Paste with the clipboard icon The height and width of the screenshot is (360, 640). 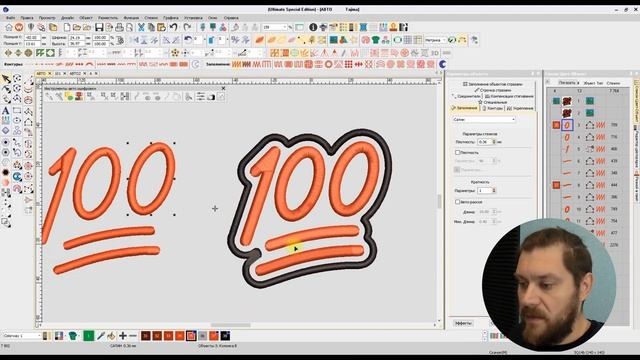pyautogui.click(x=161, y=27)
